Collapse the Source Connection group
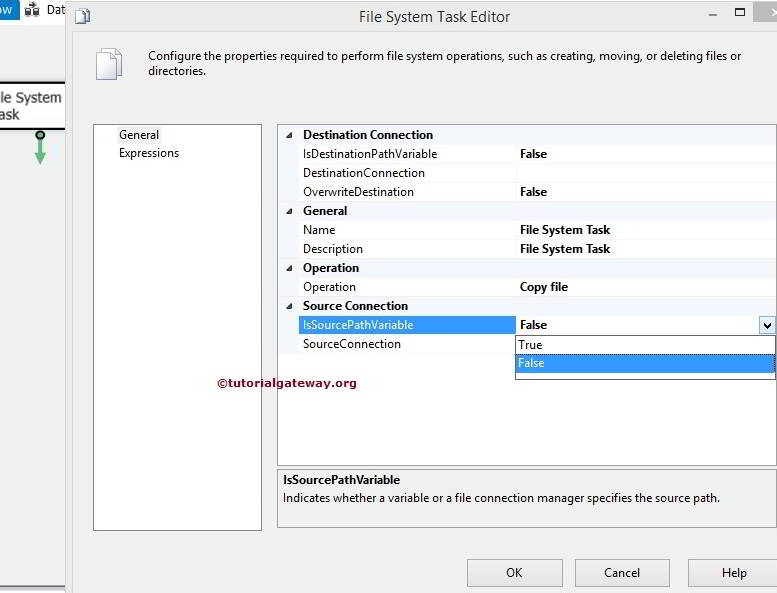Viewport: 777px width, 593px height. pos(289,306)
